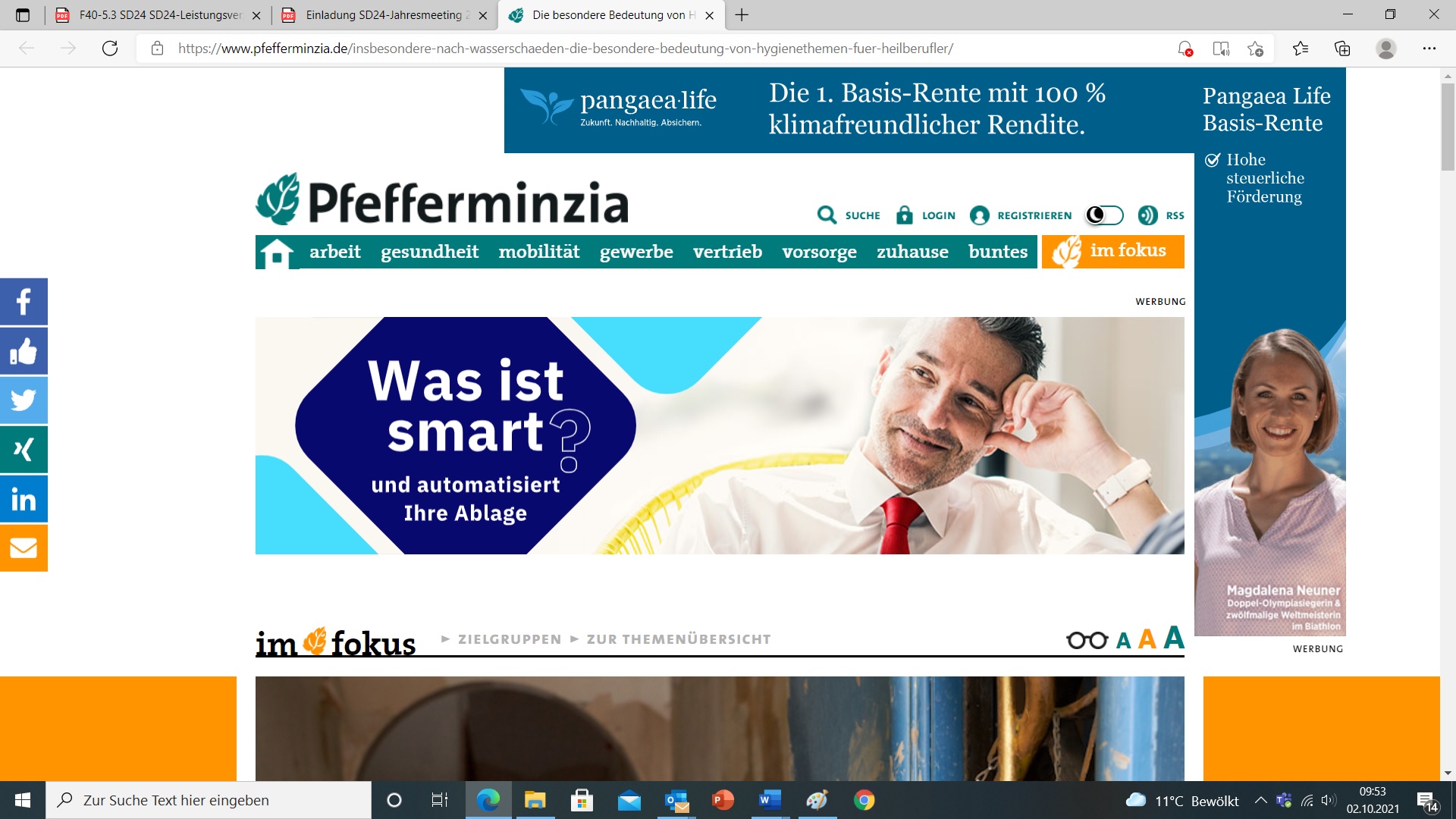Switch to Einladung SD24-Jahresmeeting tab

tap(384, 15)
